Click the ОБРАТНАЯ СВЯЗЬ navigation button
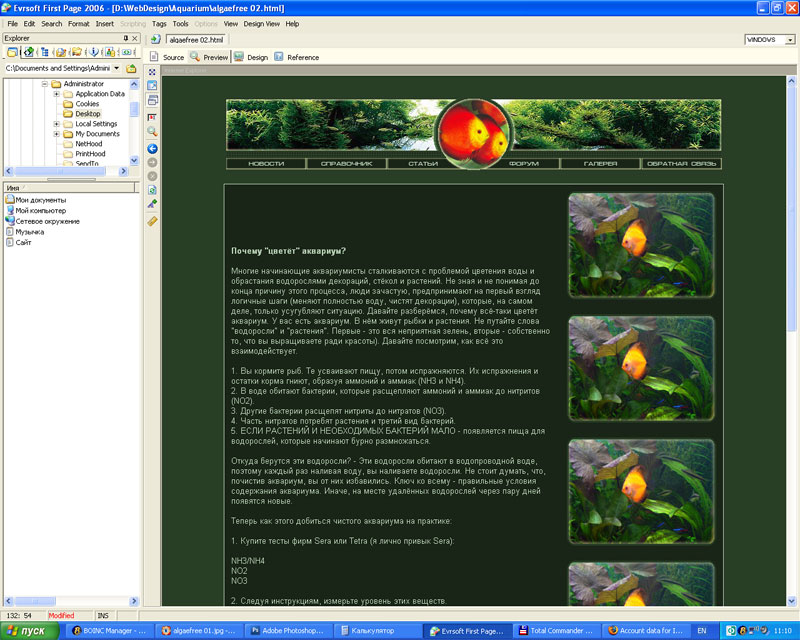 (x=682, y=164)
